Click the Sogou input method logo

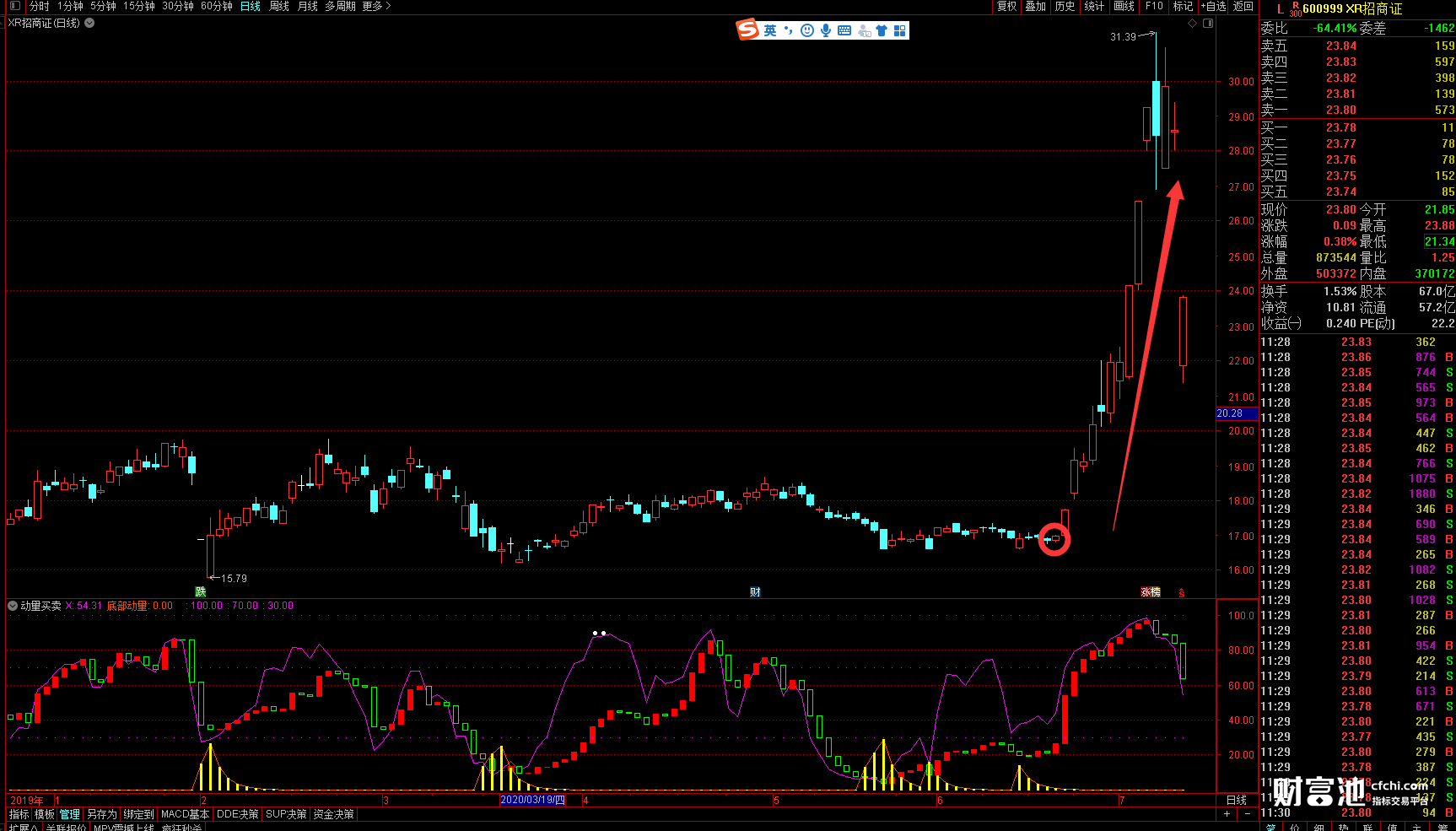pos(747,30)
